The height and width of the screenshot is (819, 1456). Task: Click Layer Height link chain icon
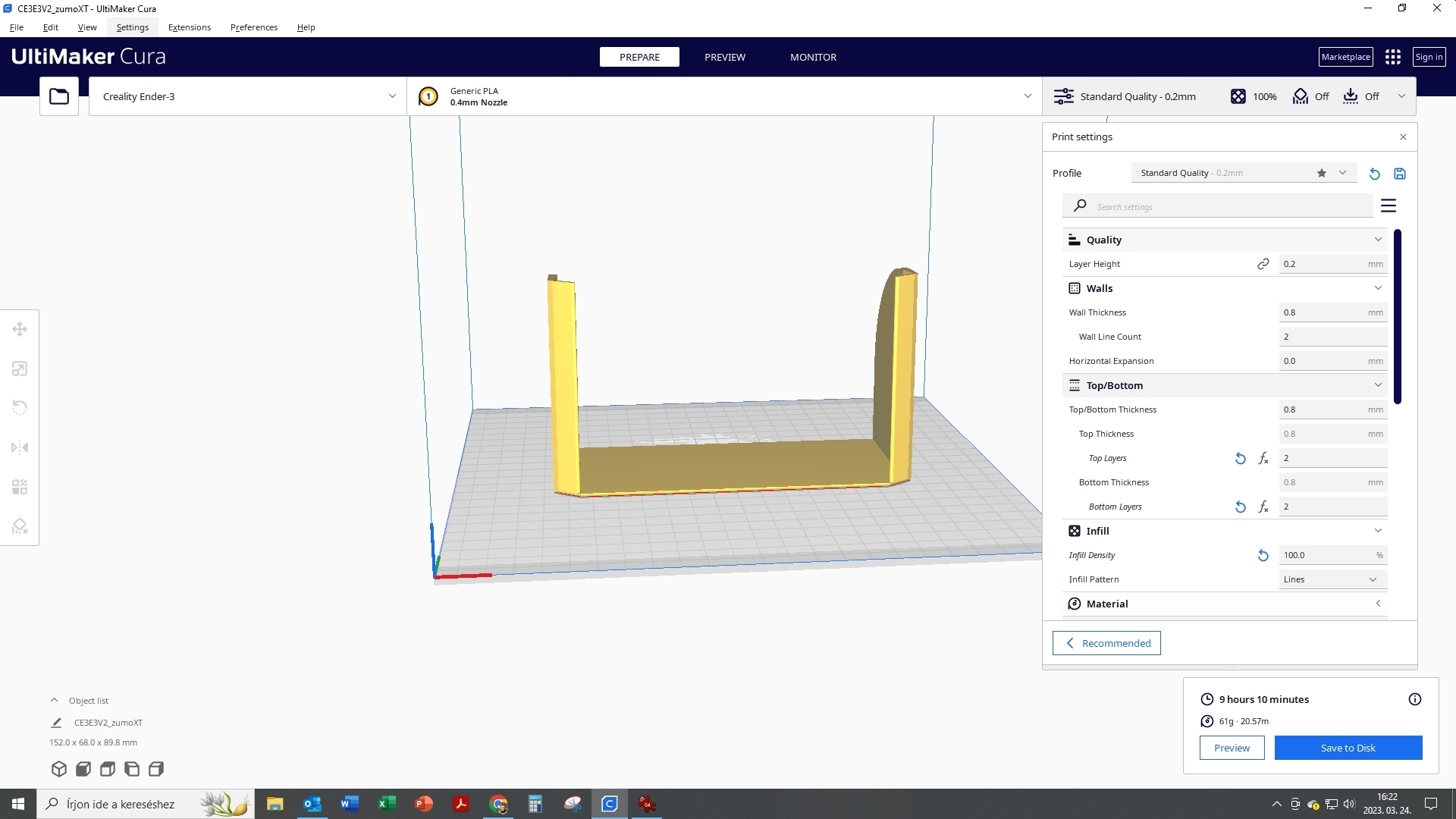click(x=1263, y=264)
